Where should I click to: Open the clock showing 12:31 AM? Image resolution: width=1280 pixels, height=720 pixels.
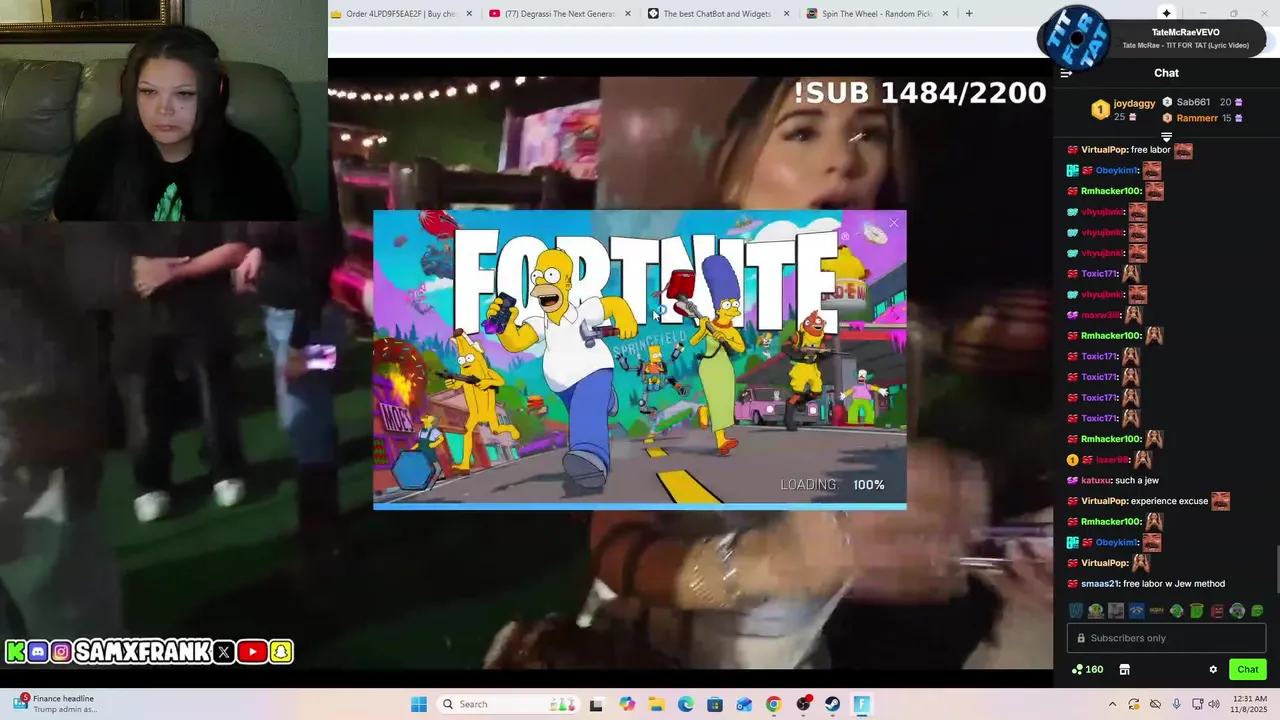pos(1250,704)
